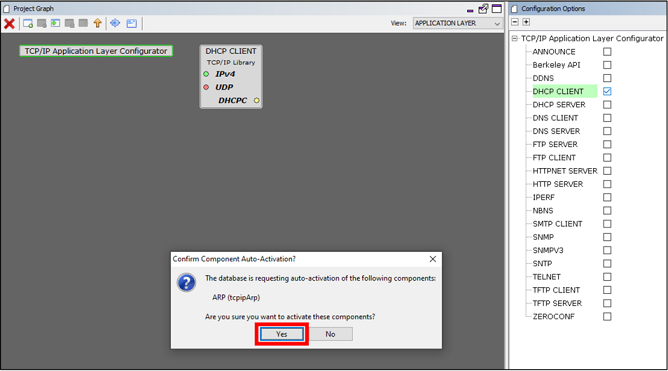
Task: Enable the DHCP SERVER checkbox
Action: click(607, 104)
